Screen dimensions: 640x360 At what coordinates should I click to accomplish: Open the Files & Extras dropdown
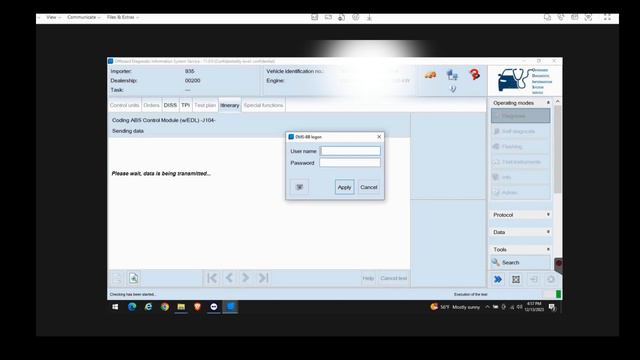tap(123, 17)
